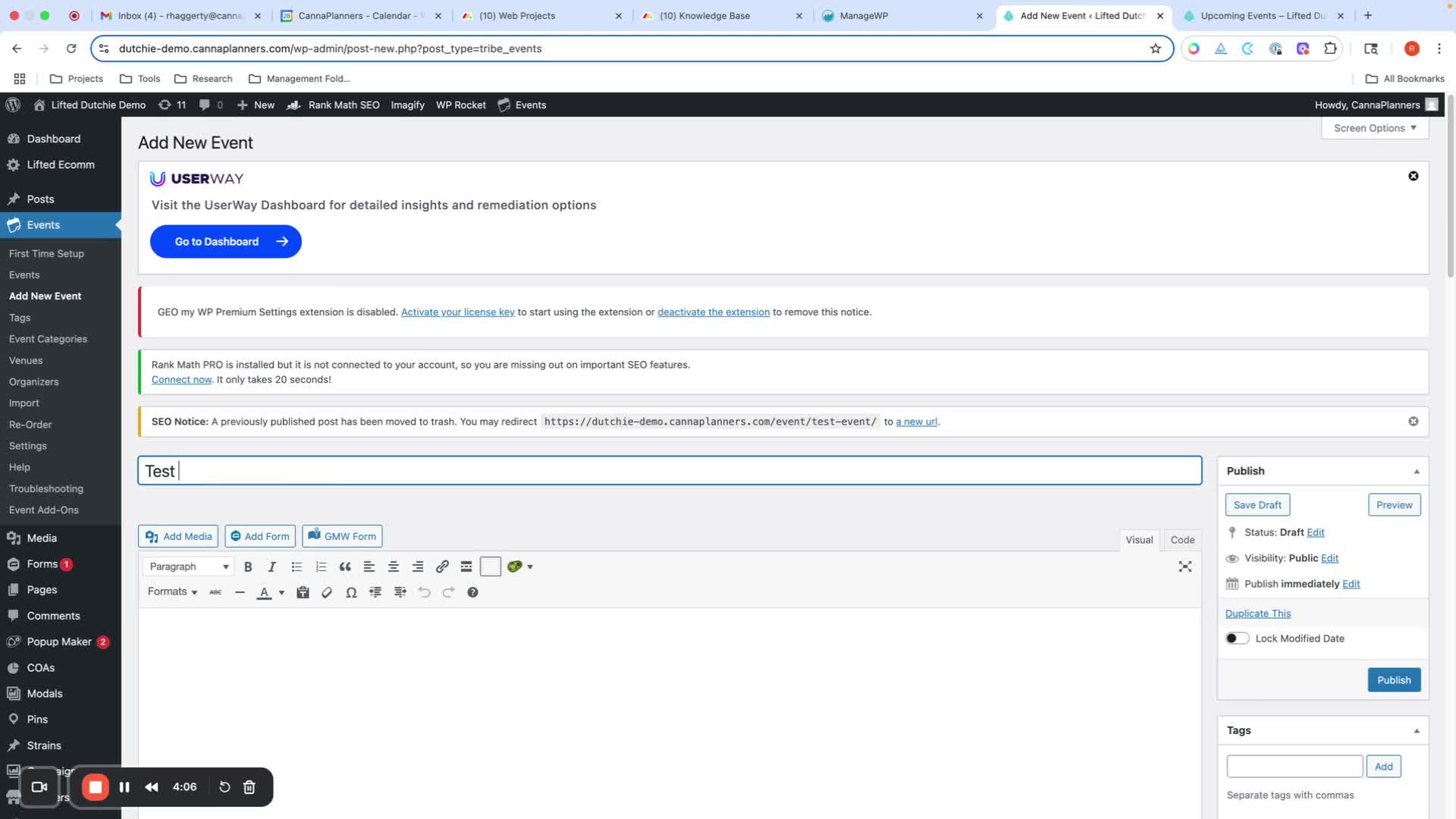
Task: Open the Duplicate This link
Action: pyautogui.click(x=1257, y=613)
